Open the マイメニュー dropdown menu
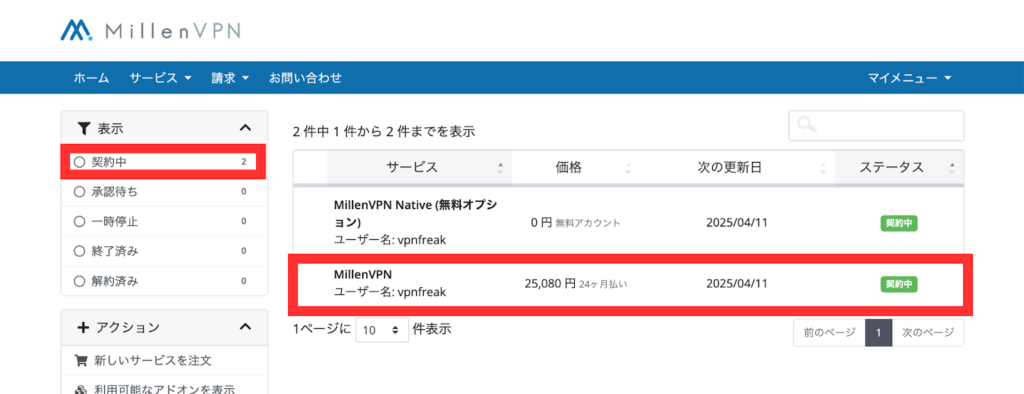 pyautogui.click(x=909, y=78)
